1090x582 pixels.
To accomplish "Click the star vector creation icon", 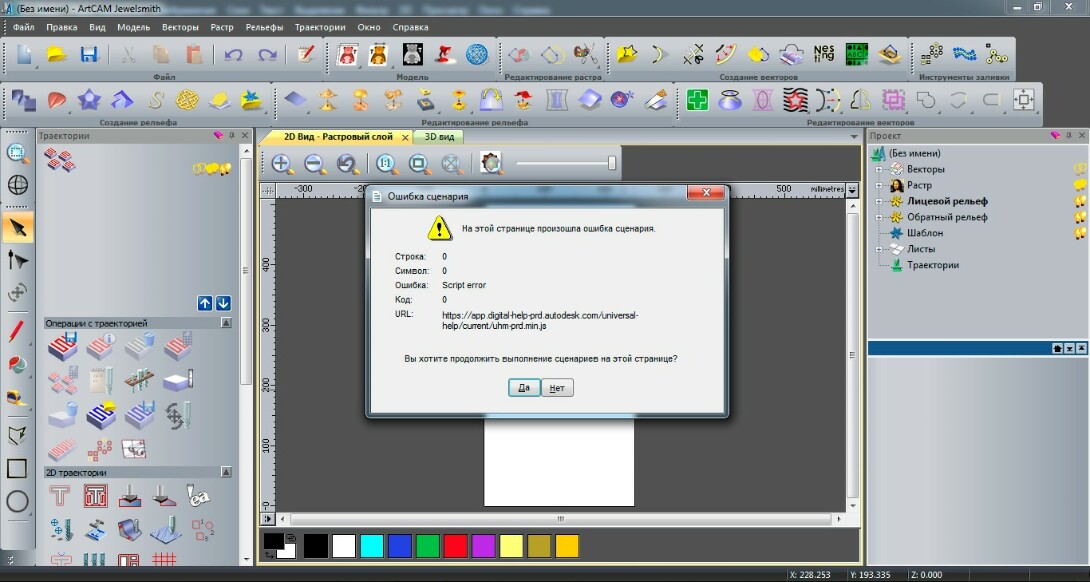I will coord(626,54).
